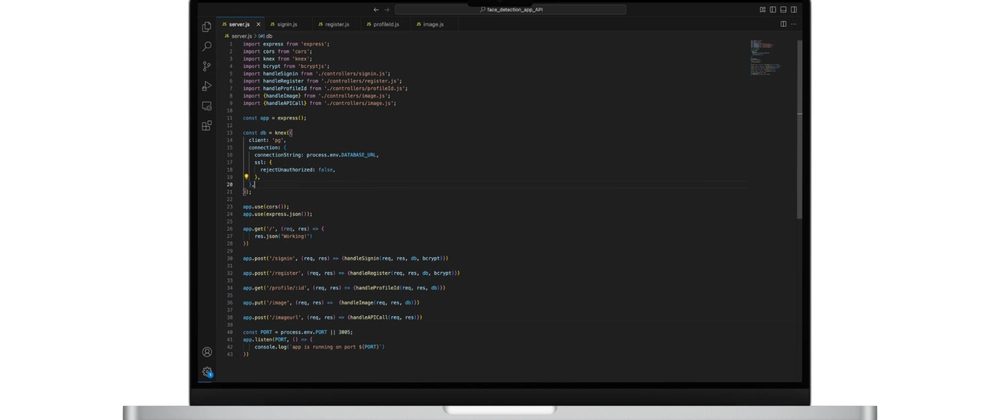Click the app.put('/image') line

pos(331,303)
